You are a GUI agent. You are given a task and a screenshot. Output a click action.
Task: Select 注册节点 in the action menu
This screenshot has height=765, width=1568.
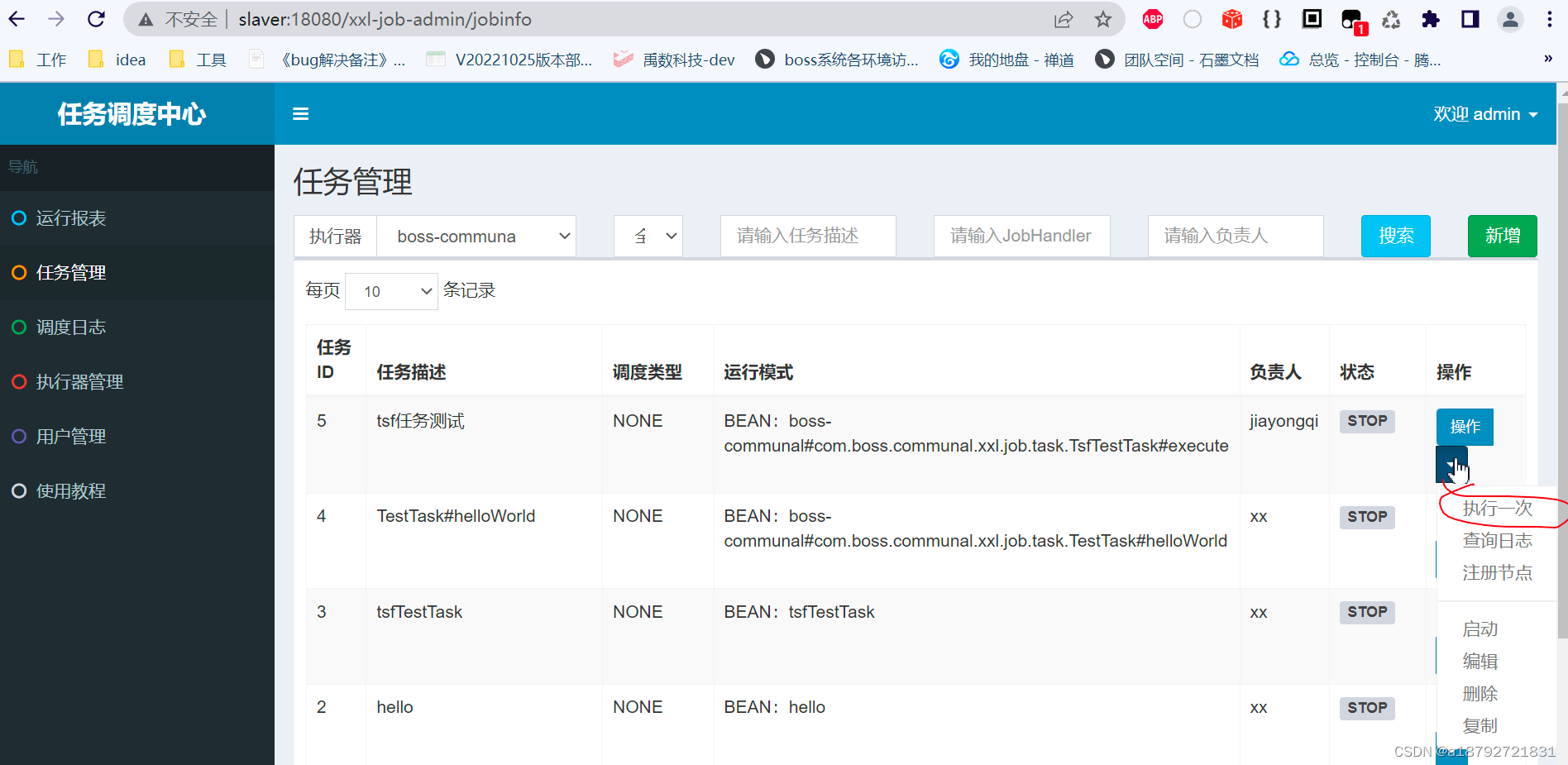(x=1497, y=573)
